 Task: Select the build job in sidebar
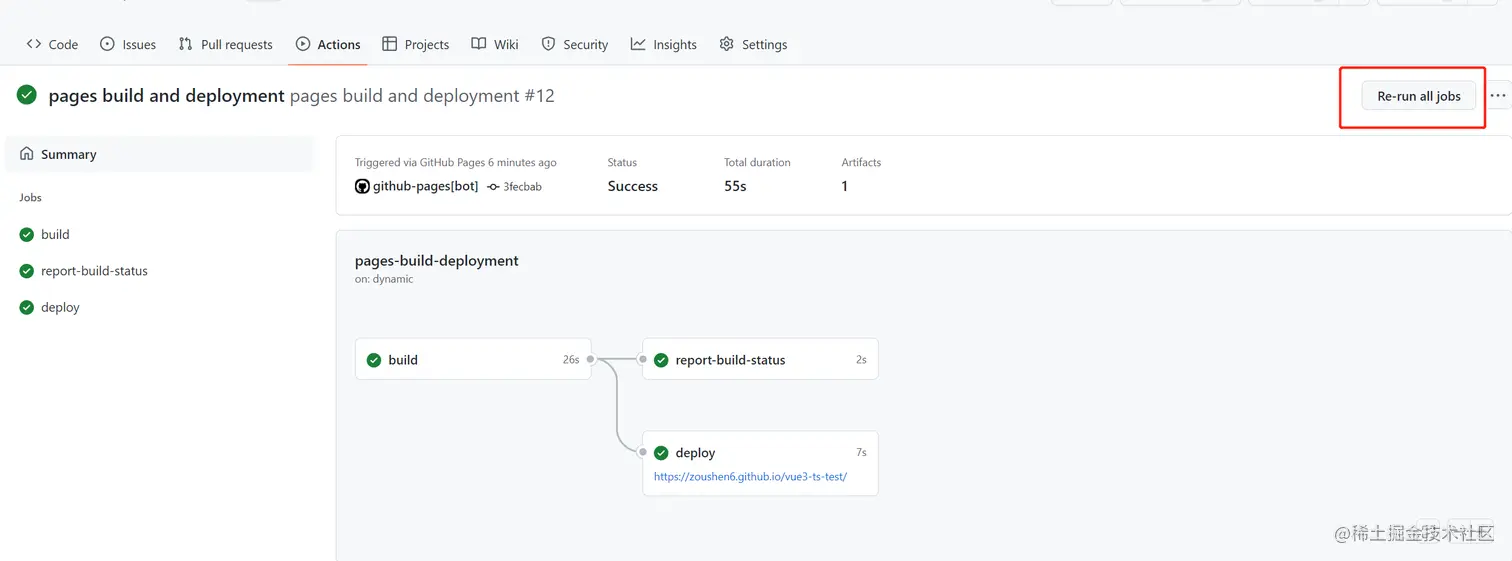(x=55, y=235)
